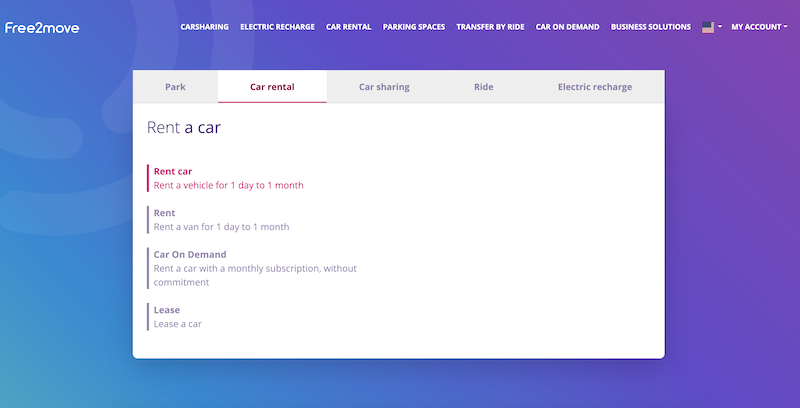Click the Free2move logo
Viewport: 800px width, 408px height.
(42, 28)
